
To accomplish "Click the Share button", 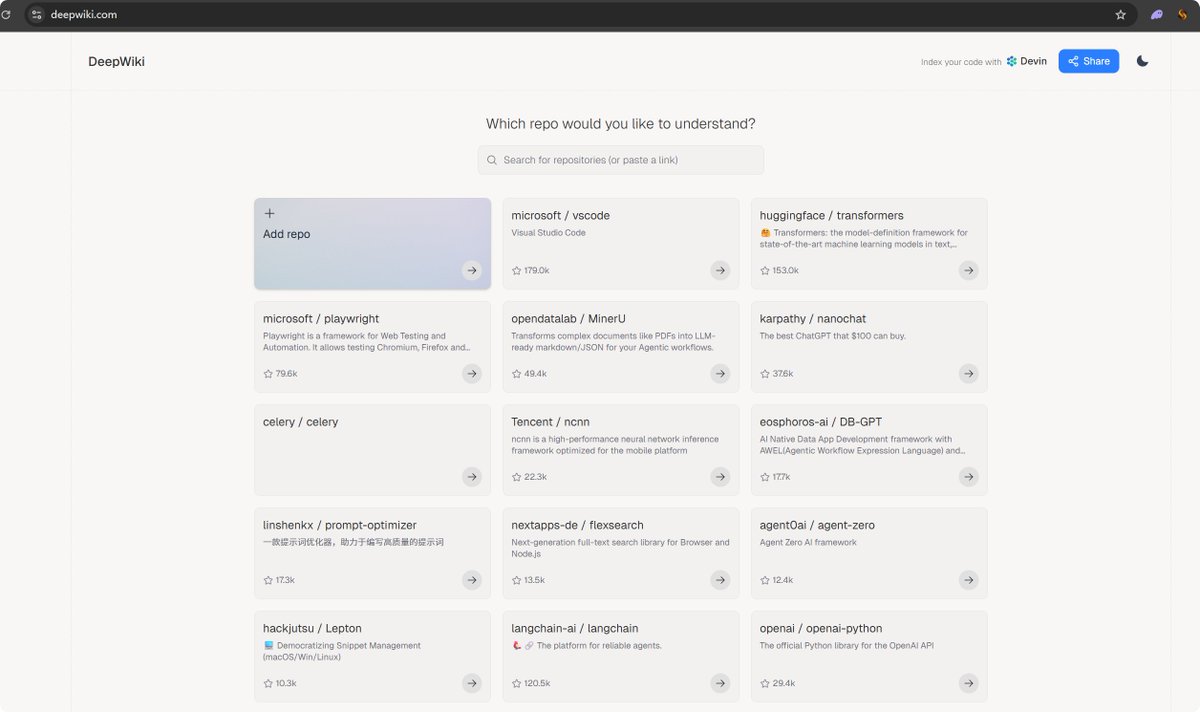I will click(1089, 61).
